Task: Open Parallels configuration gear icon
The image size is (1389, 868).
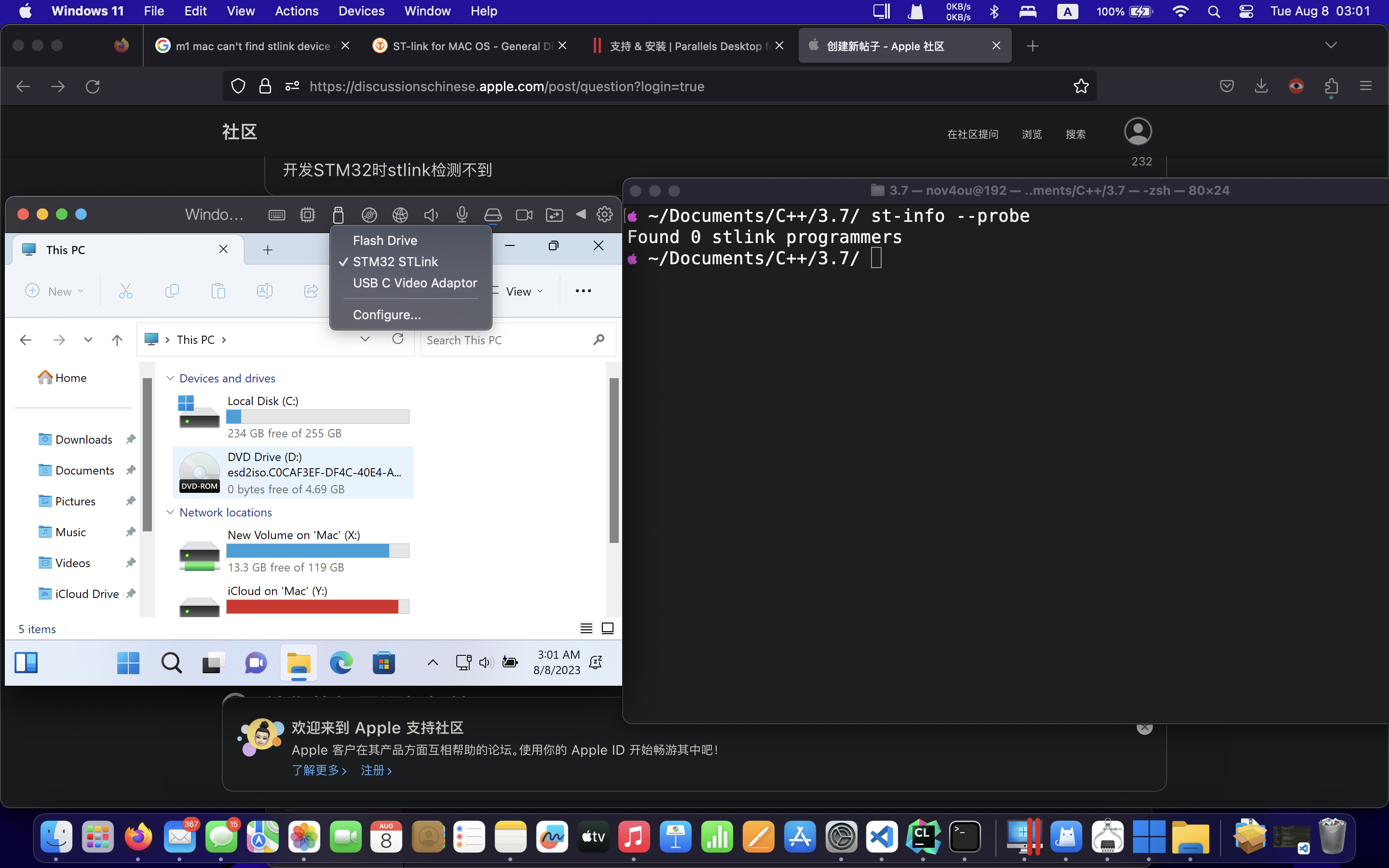Action: point(604,214)
